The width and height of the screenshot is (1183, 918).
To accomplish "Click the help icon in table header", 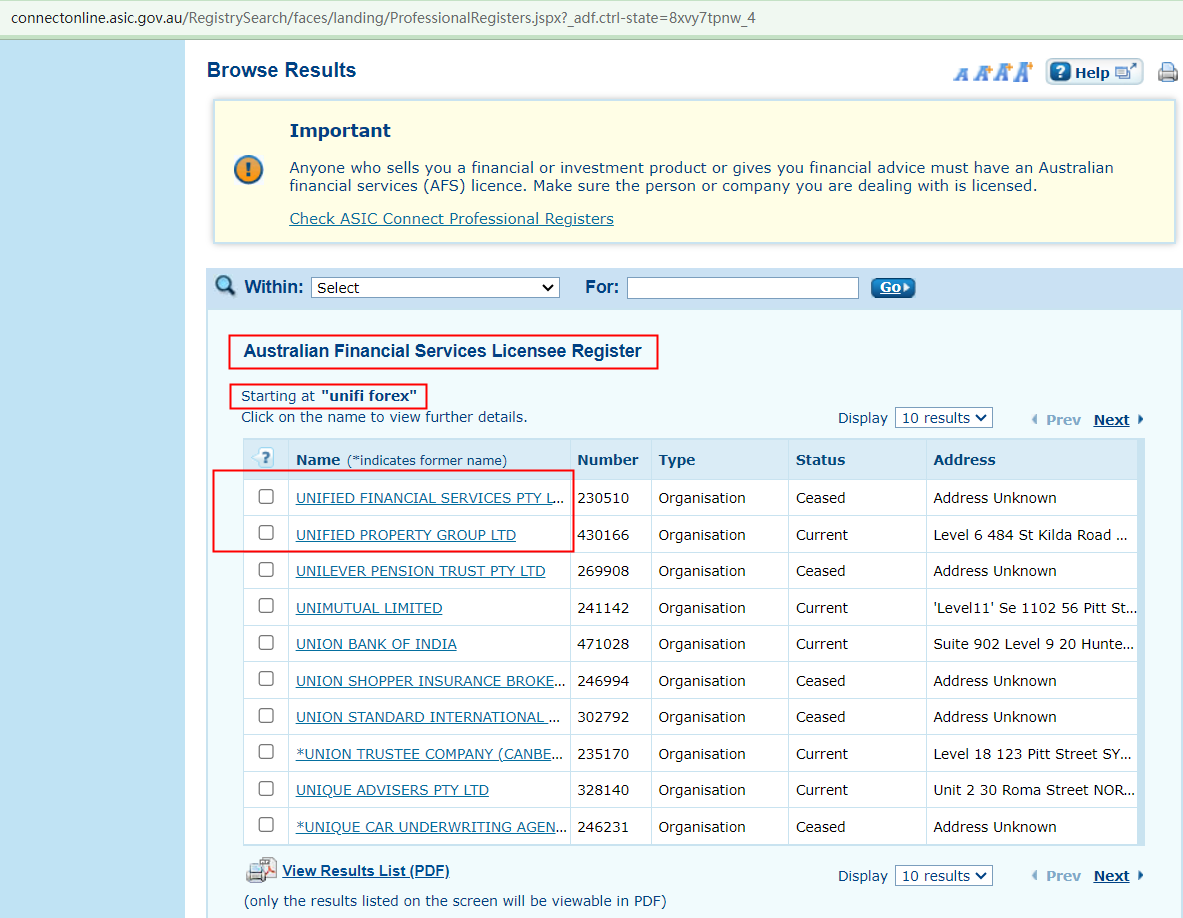I will coord(265,459).
